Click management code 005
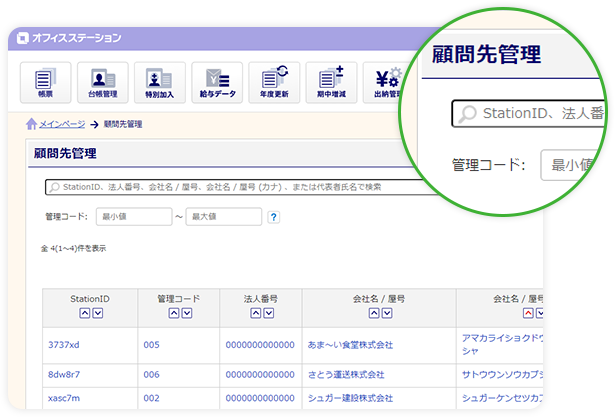Image resolution: width=615 pixels, height=417 pixels. (151, 345)
